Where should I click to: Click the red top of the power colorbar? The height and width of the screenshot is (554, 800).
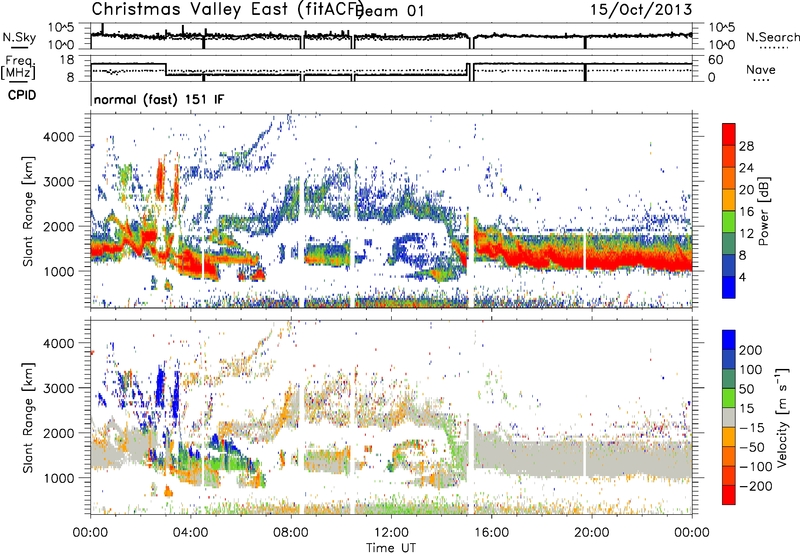[729, 134]
